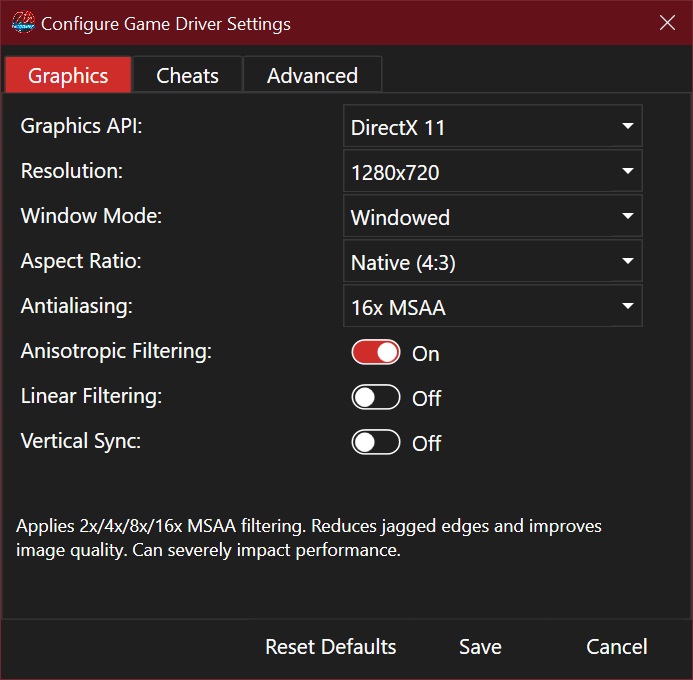
Task: Expand the Aspect Ratio dropdown showing Native (4:3)
Action: click(492, 261)
